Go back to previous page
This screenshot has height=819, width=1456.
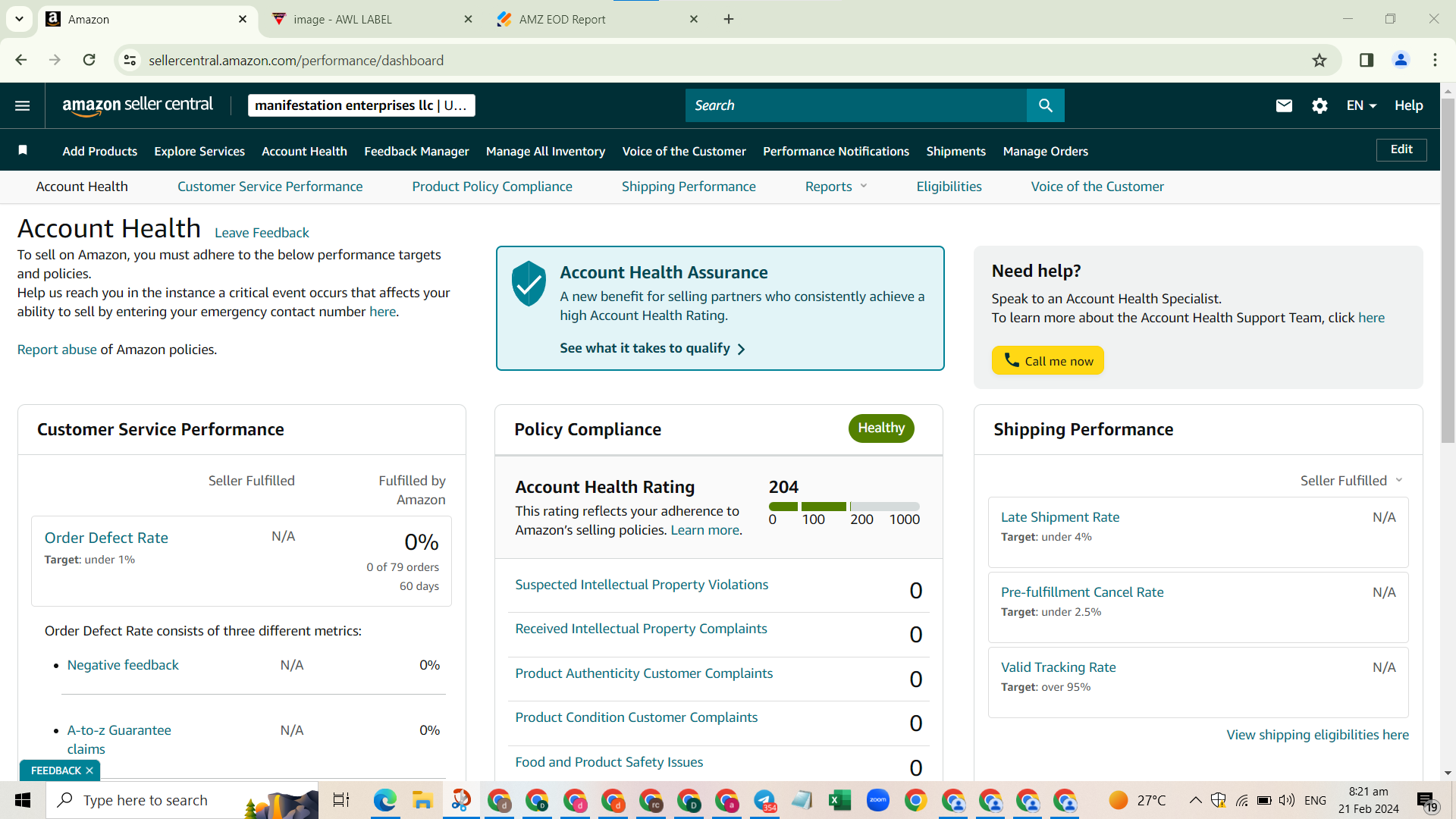tap(21, 60)
